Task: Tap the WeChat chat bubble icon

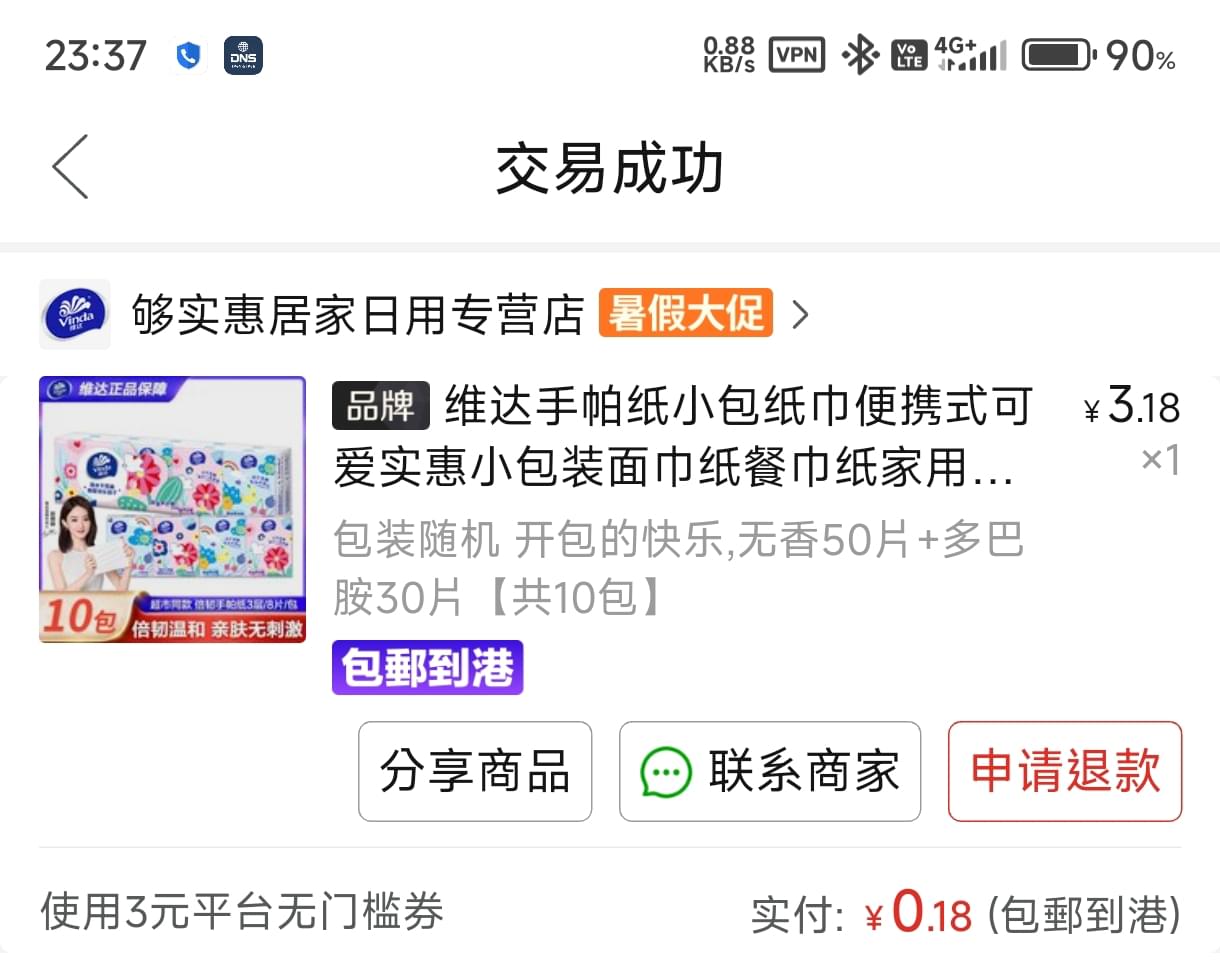Action: (666, 772)
